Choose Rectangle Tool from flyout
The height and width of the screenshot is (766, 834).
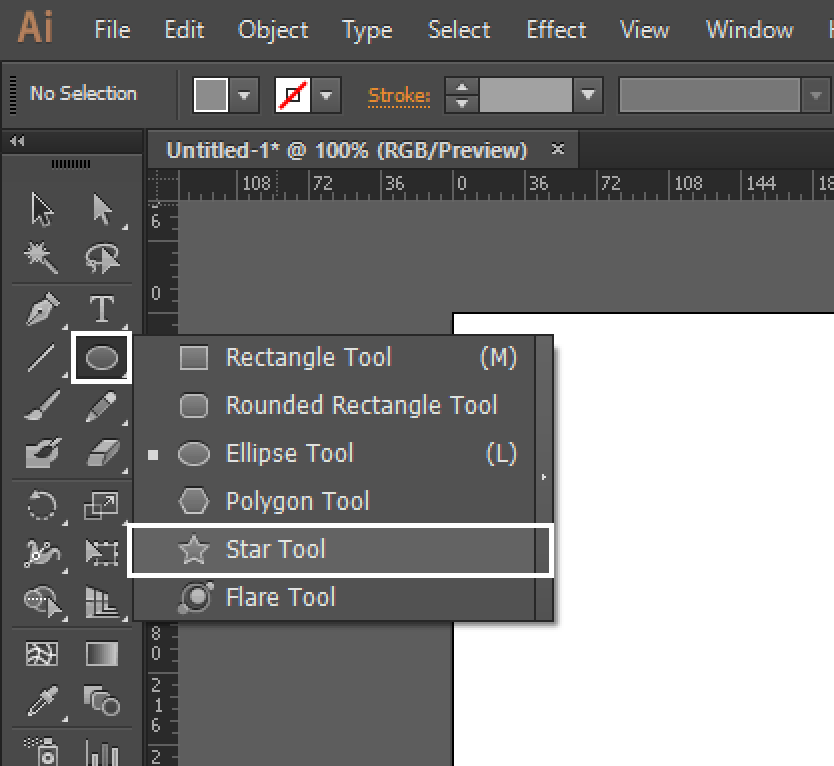pyautogui.click(x=334, y=357)
